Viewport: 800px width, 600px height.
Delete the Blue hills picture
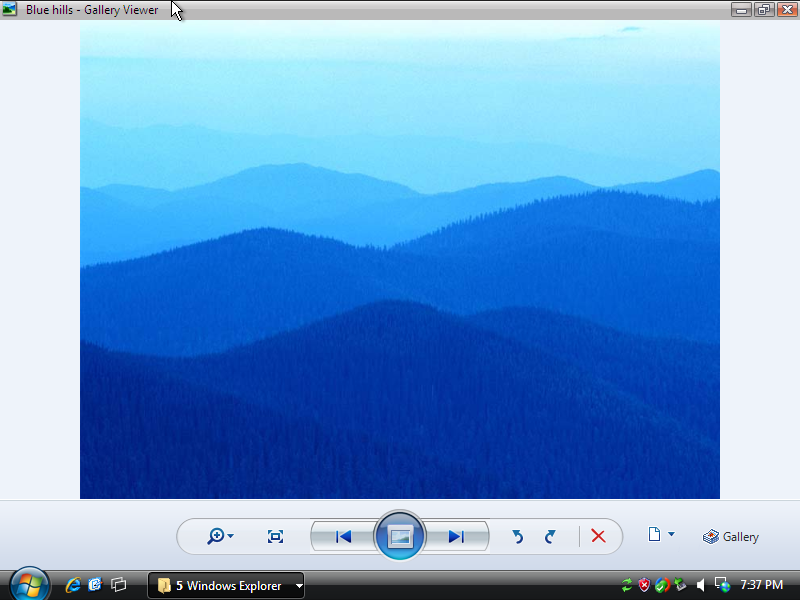pyautogui.click(x=598, y=536)
